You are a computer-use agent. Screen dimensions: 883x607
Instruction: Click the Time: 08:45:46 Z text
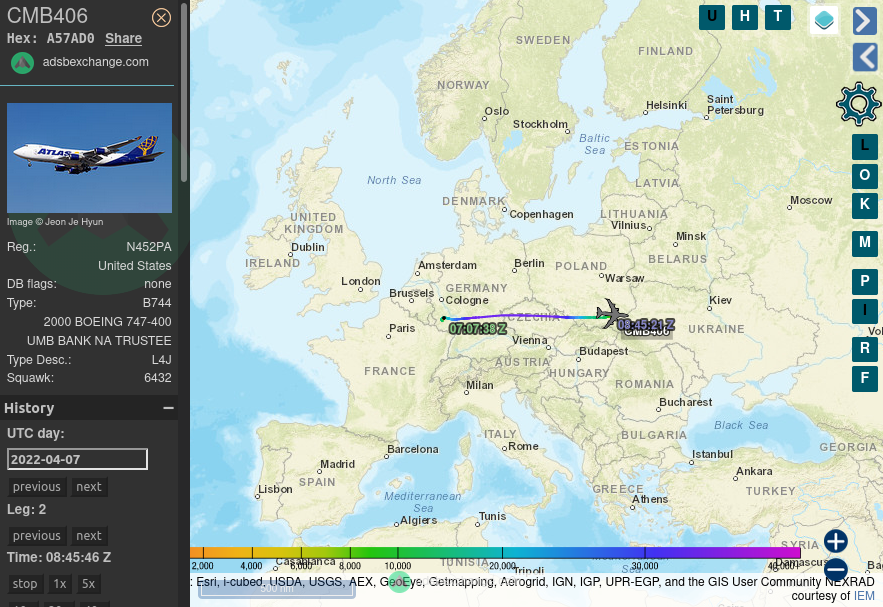[59, 557]
